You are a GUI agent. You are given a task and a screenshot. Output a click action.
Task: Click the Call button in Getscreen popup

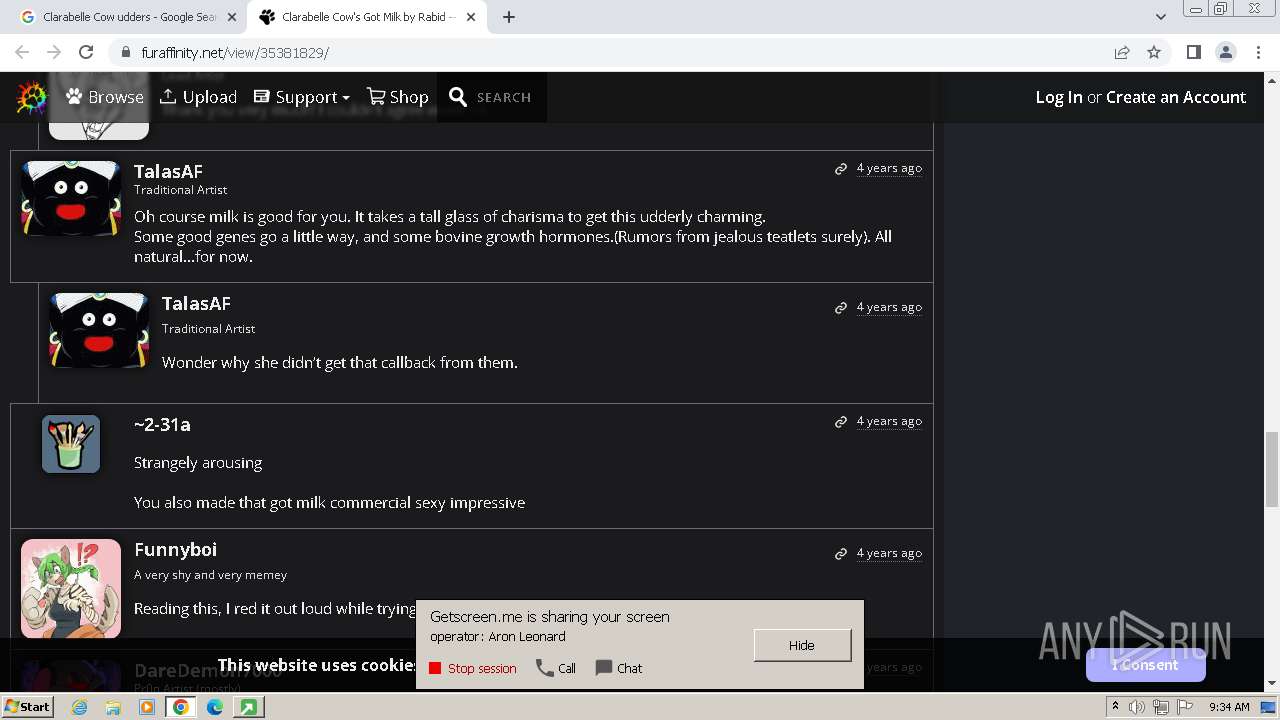[556, 668]
